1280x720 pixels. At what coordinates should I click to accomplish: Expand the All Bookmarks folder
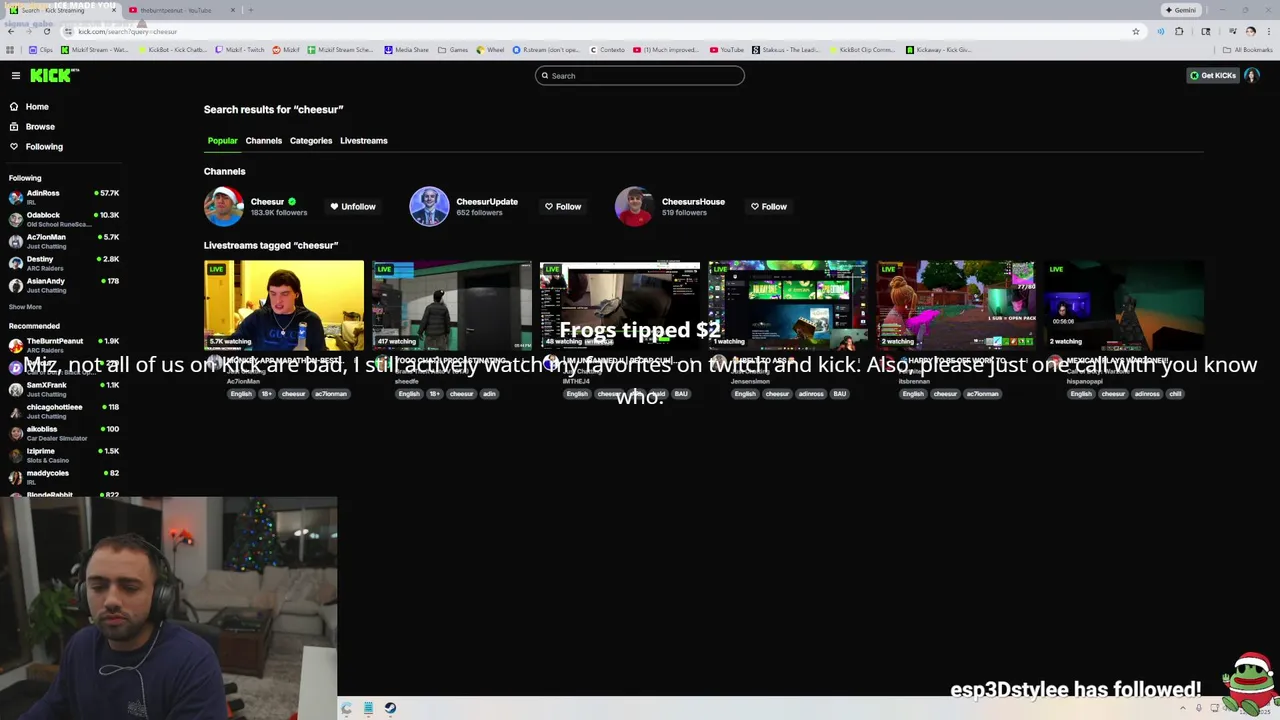tap(1248, 50)
